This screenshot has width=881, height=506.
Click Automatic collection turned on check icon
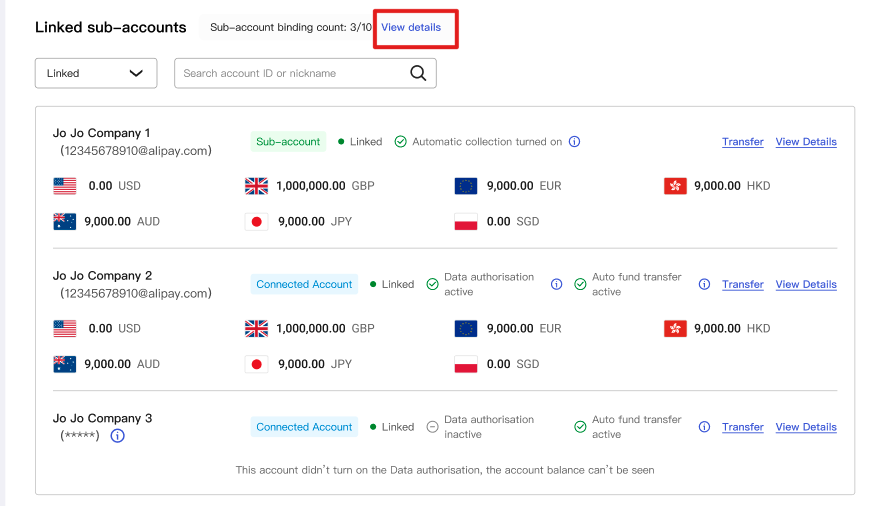[400, 142]
